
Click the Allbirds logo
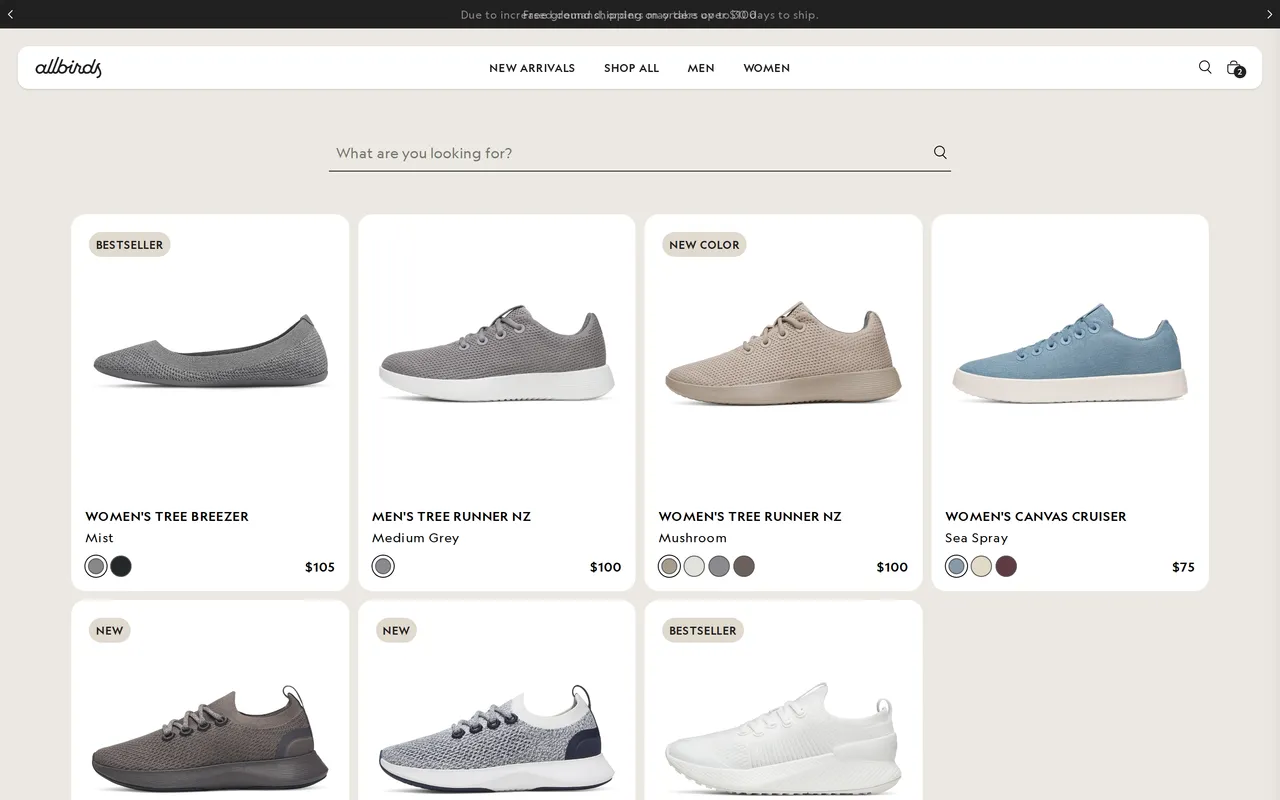tap(68, 68)
